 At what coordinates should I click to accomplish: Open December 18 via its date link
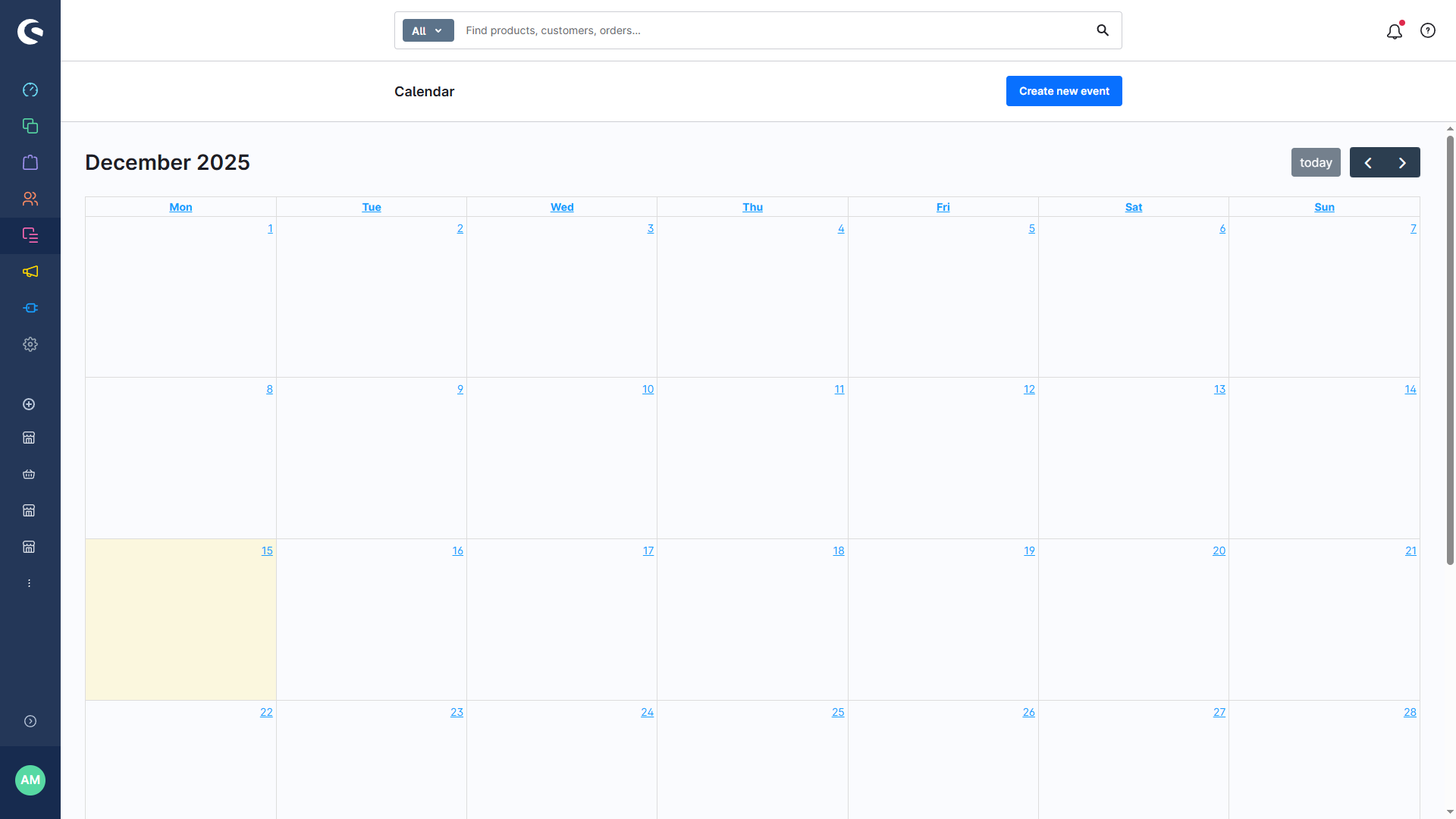(x=839, y=551)
